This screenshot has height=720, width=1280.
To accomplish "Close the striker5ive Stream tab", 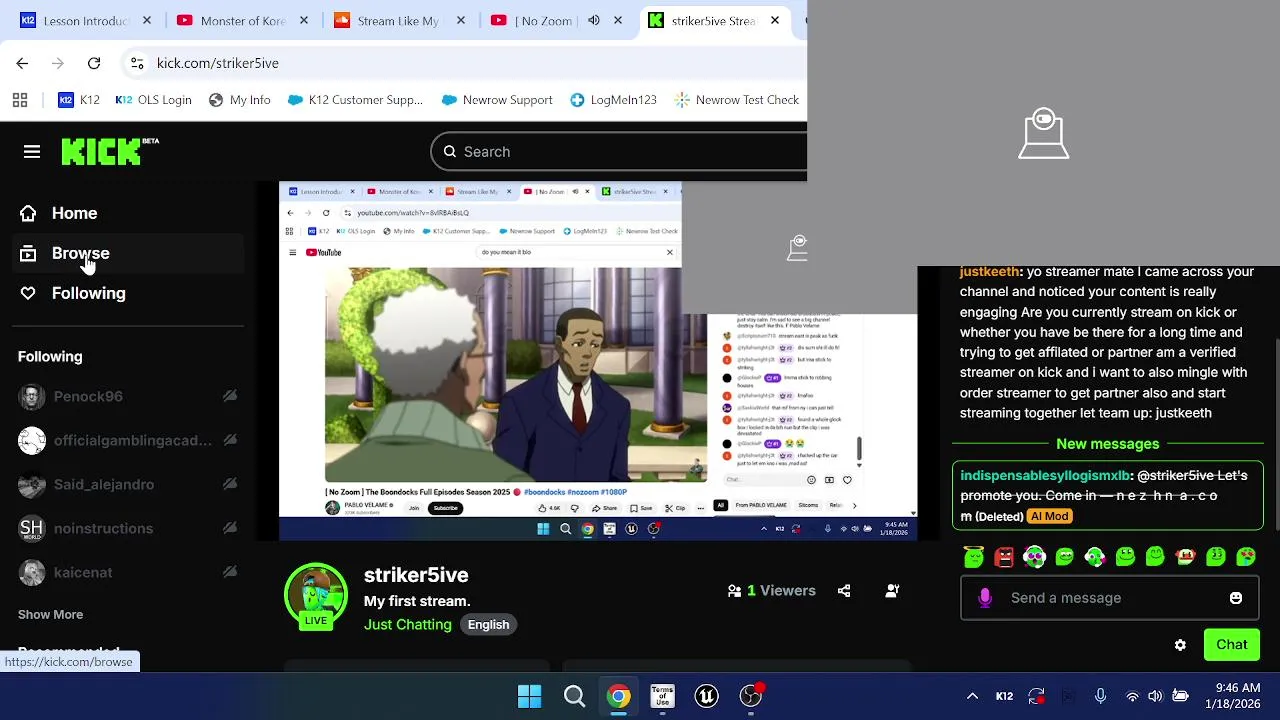I will pos(775,20).
